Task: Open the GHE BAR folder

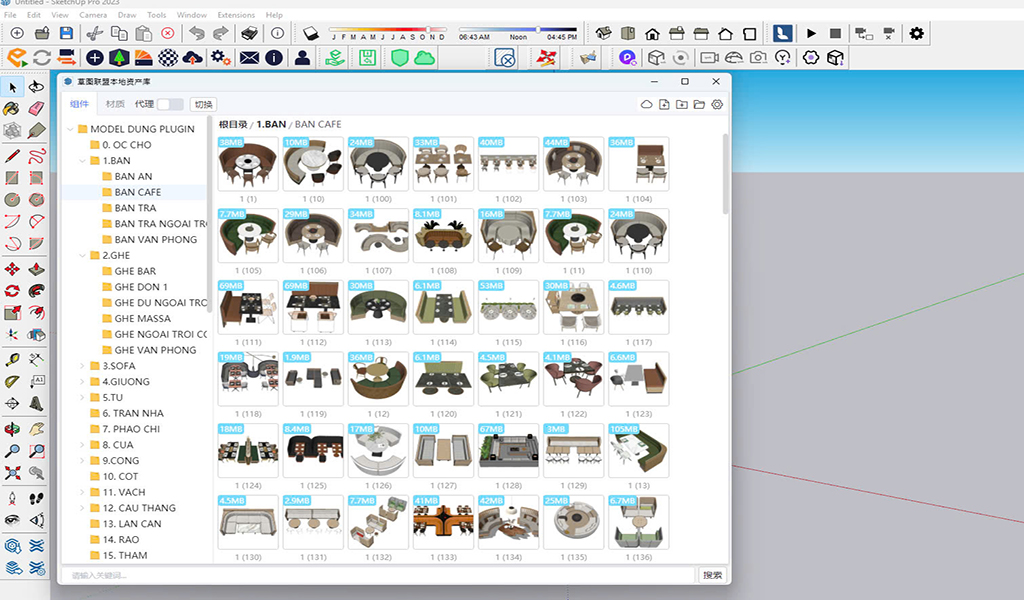Action: tap(135, 271)
